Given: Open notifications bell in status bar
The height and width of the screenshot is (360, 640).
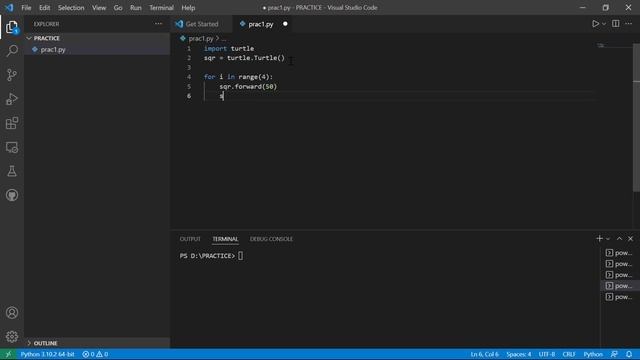Looking at the screenshot, I should (x=629, y=354).
